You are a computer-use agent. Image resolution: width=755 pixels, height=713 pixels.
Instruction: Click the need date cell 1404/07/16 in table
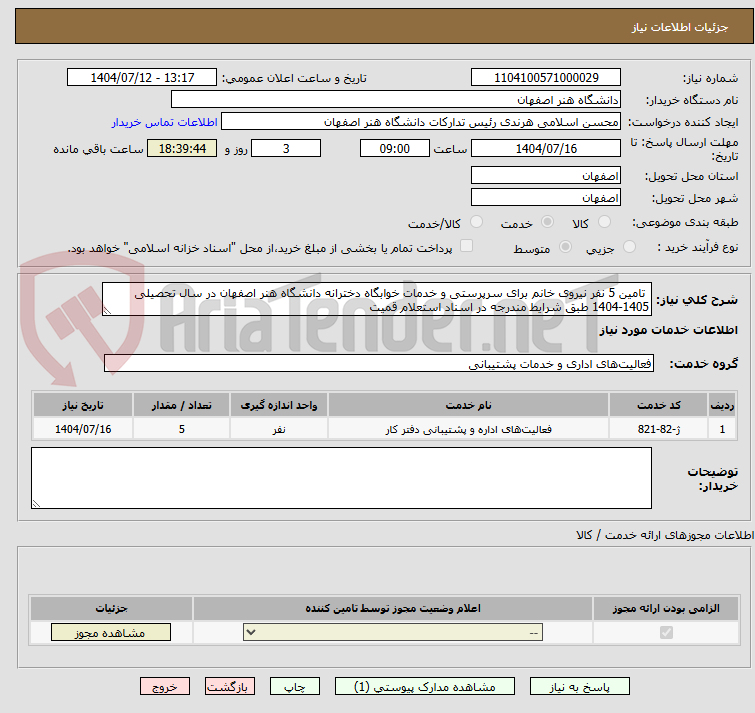pyautogui.click(x=83, y=429)
